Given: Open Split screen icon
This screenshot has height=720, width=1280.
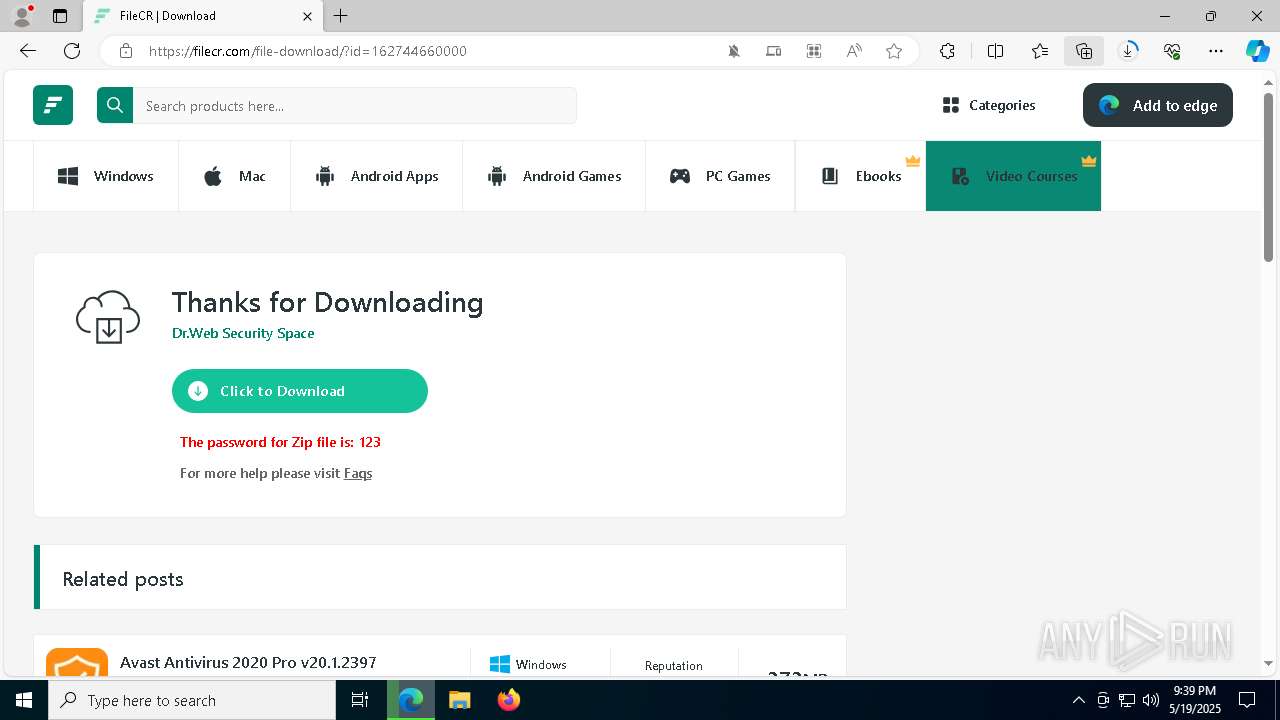Looking at the screenshot, I should pyautogui.click(x=995, y=51).
